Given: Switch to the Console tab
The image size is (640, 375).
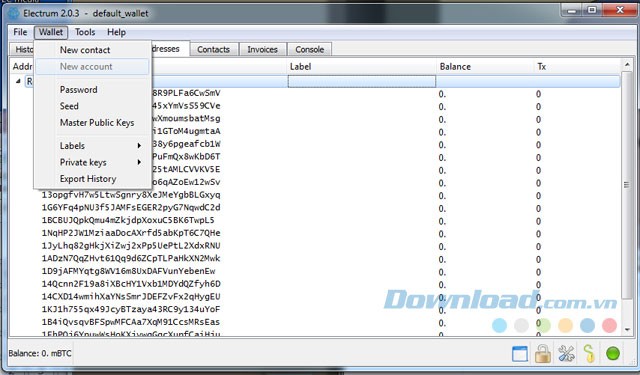Looking at the screenshot, I should click(x=309, y=49).
